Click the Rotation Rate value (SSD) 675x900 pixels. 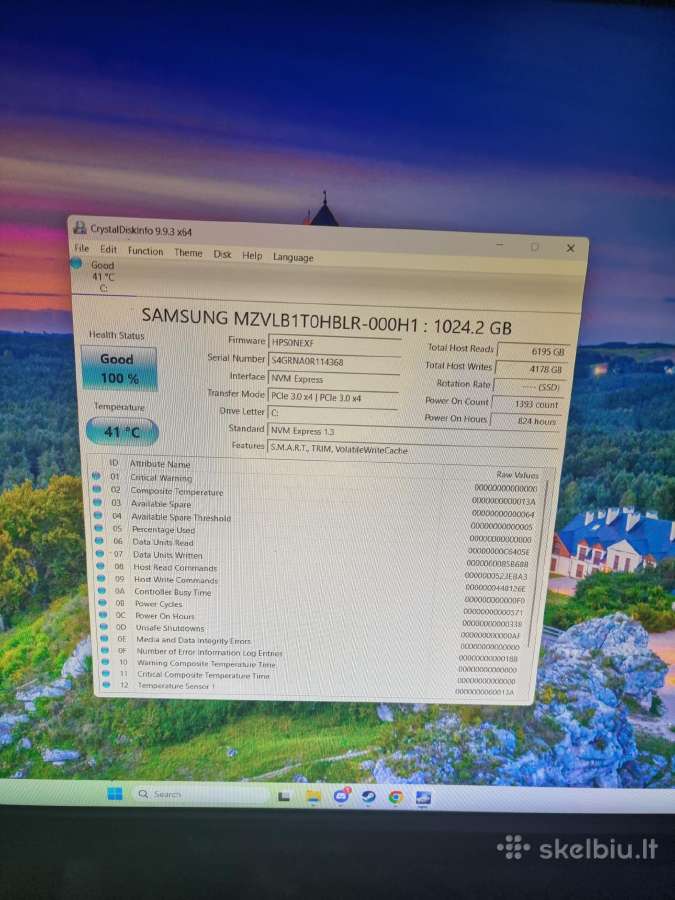click(529, 387)
